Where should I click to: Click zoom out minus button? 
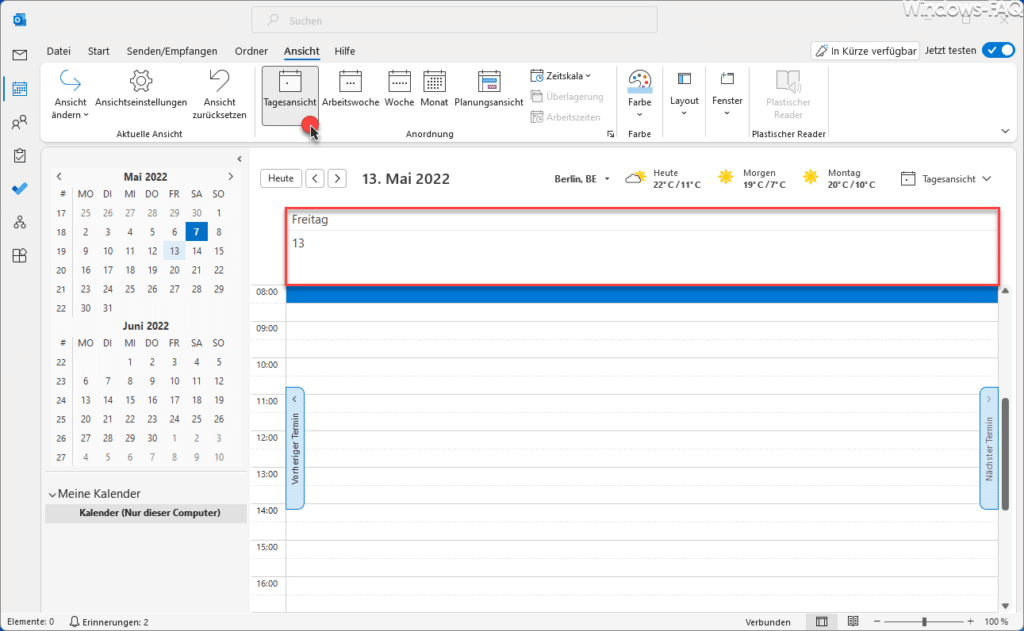(x=877, y=622)
